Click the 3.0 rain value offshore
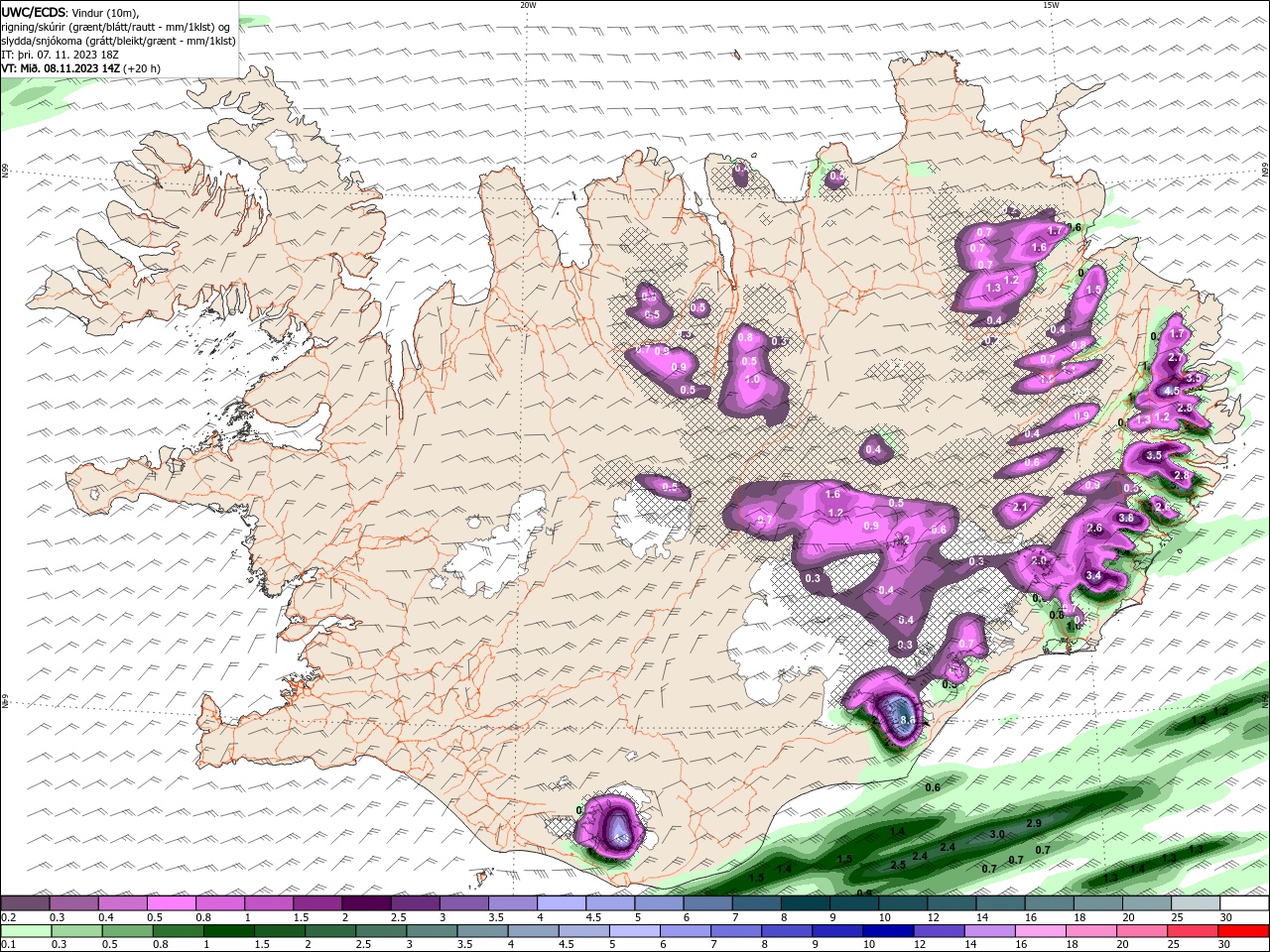The width and height of the screenshot is (1270, 952). click(x=997, y=835)
